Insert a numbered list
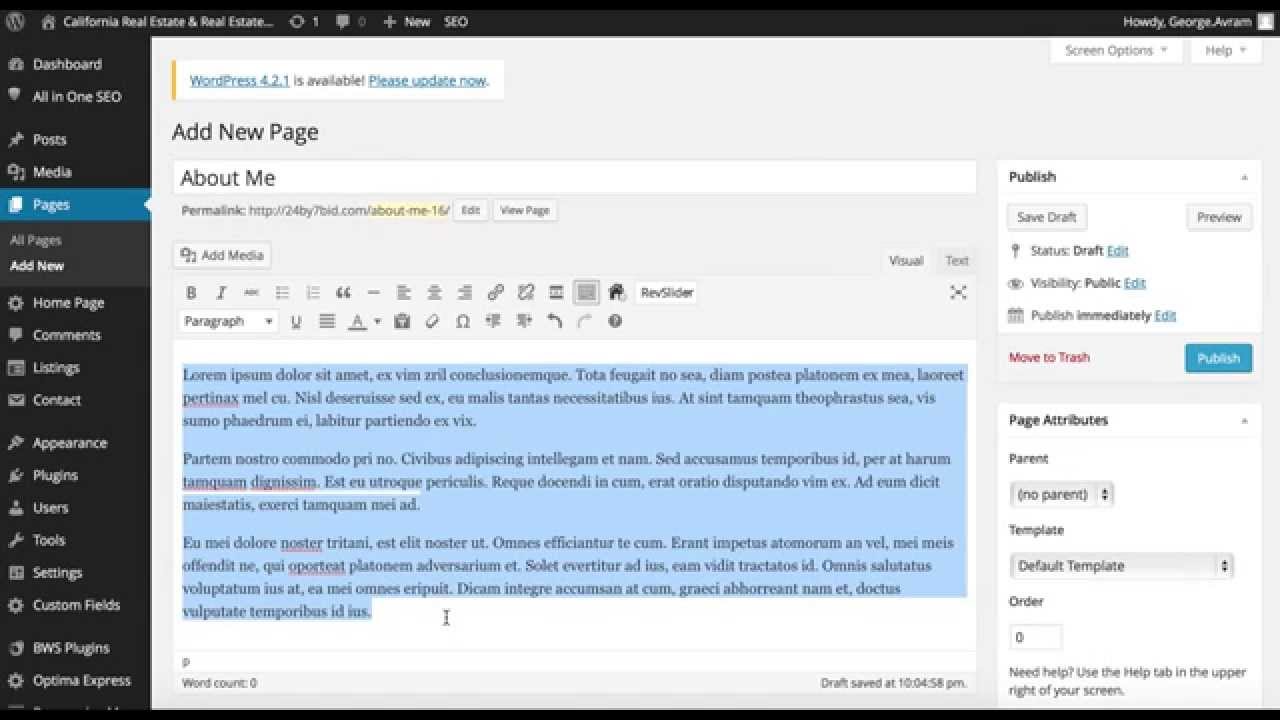The width and height of the screenshot is (1280, 720). click(313, 293)
